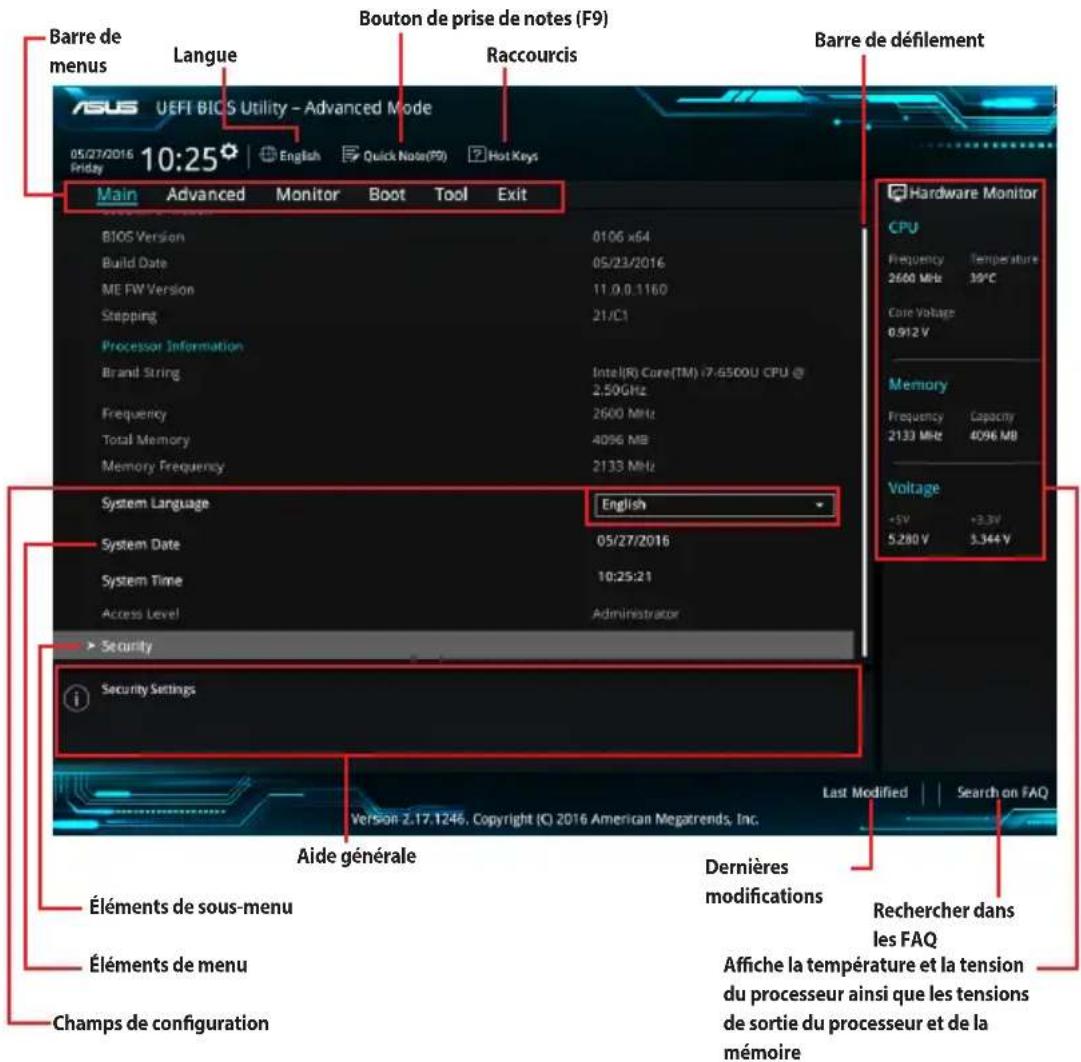Show the Hot Keys list
This screenshot has height=1062, width=1081.
click(503, 155)
